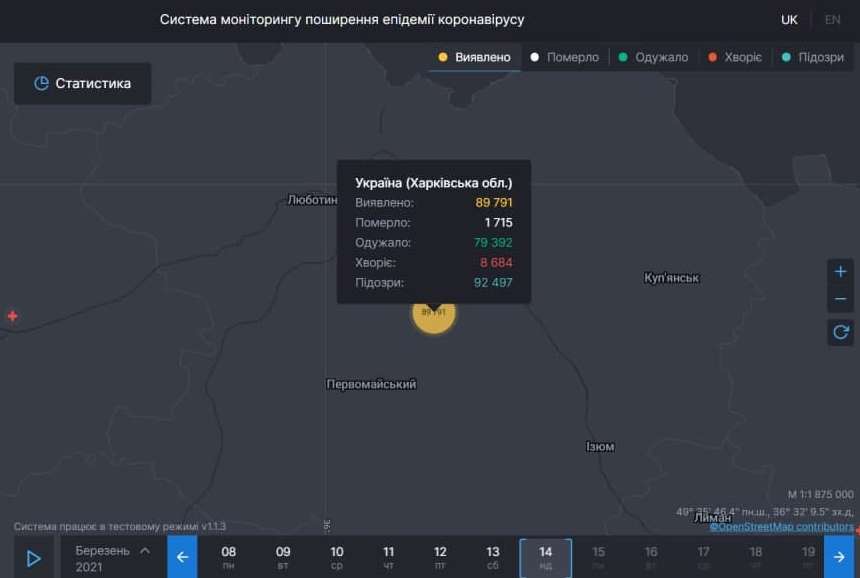This screenshot has width=860, height=578.
Task: Click the yellow Виявлено legend dot
Action: [x=443, y=57]
